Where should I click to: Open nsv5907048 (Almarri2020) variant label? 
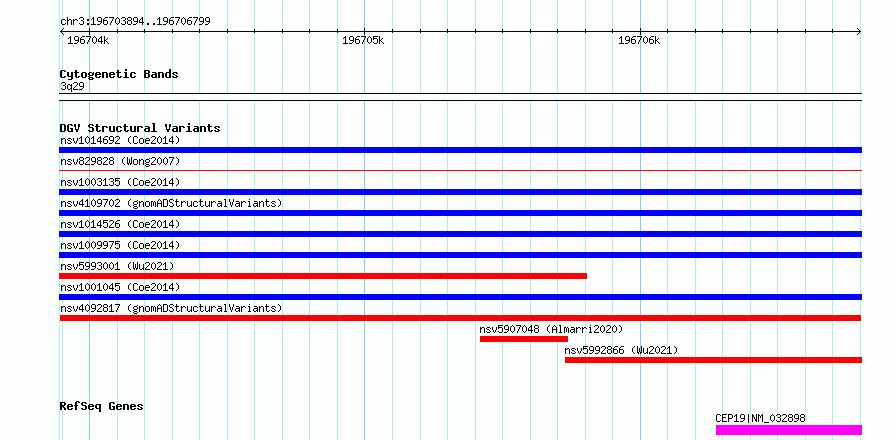tap(551, 329)
